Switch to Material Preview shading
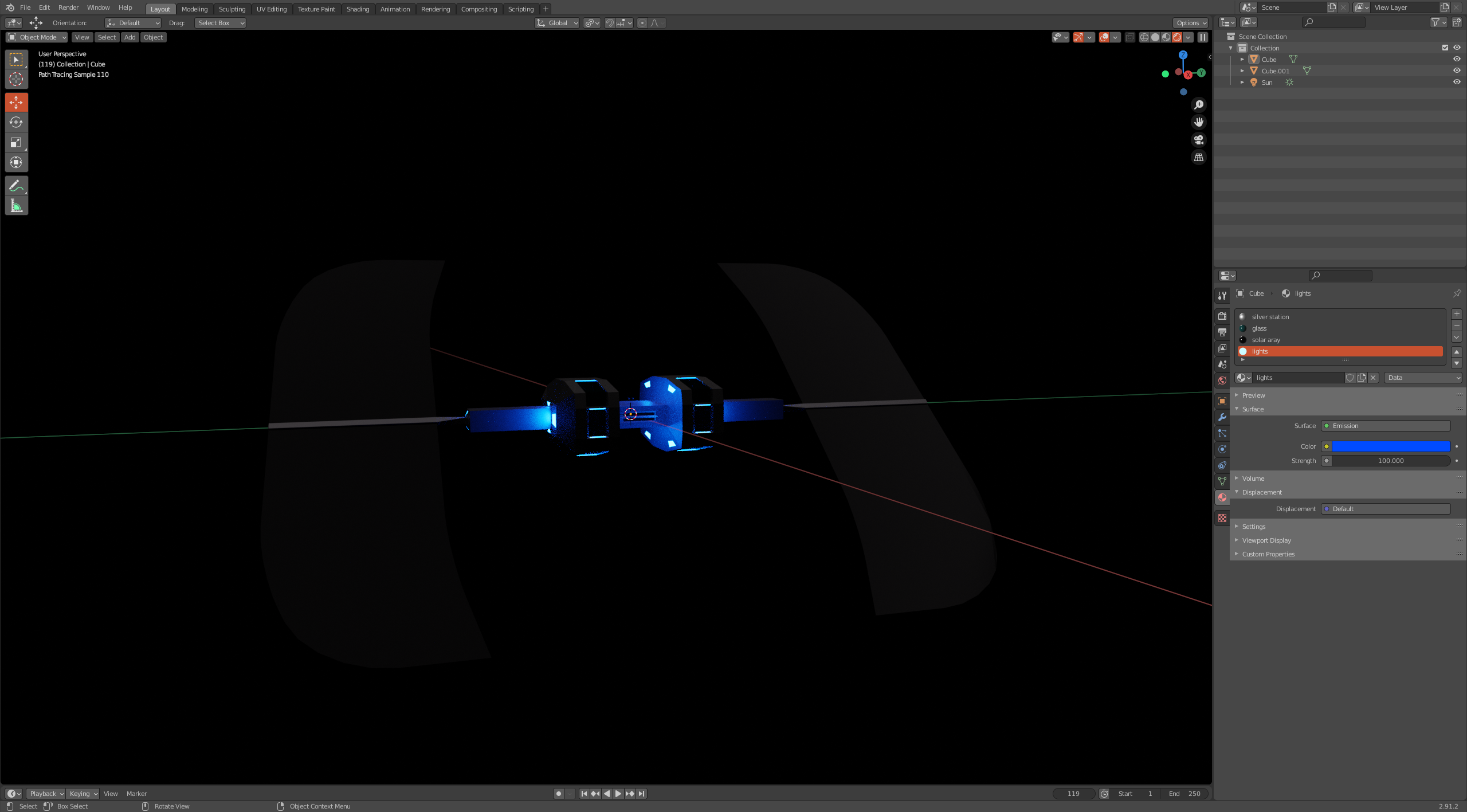Screen dimensions: 1467x812 click(x=1166, y=37)
